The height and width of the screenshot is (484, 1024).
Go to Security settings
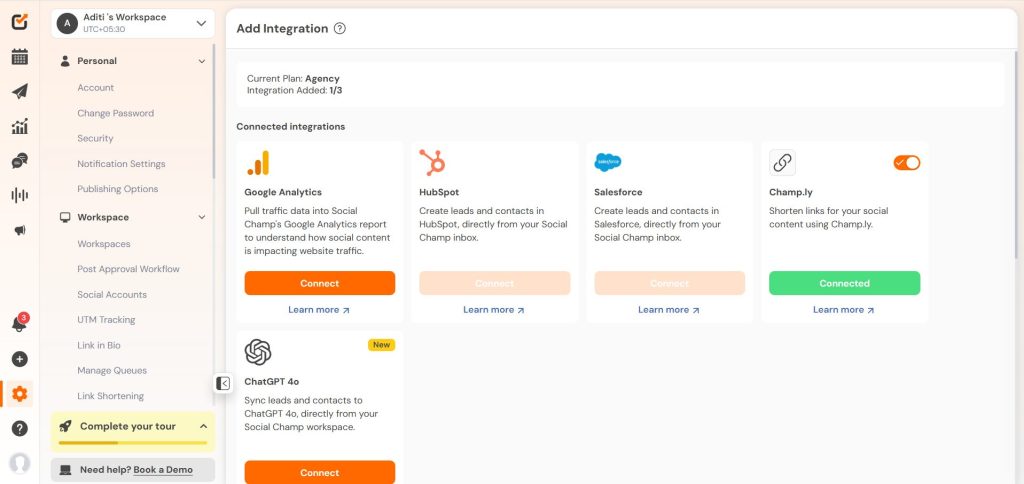coord(95,138)
